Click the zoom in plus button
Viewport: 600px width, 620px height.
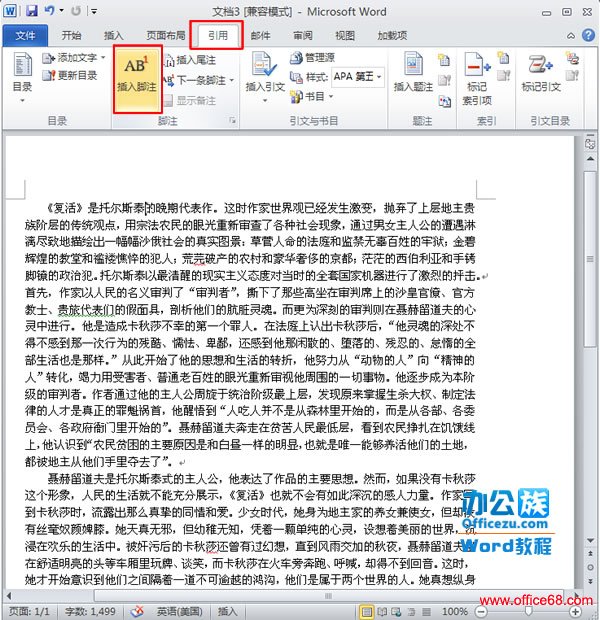click(575, 612)
